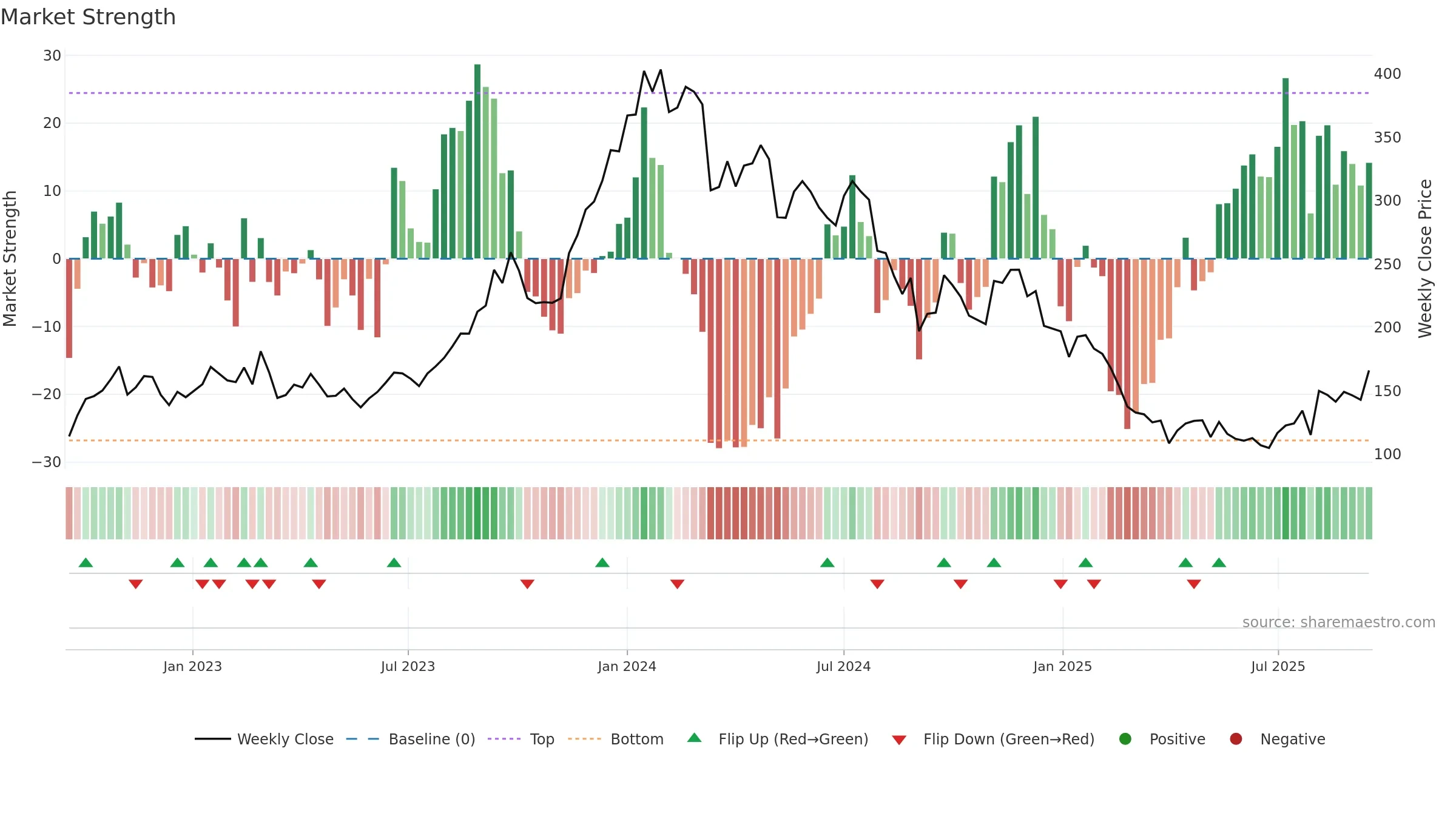Click the Jul 2024 axis label

pyautogui.click(x=843, y=666)
